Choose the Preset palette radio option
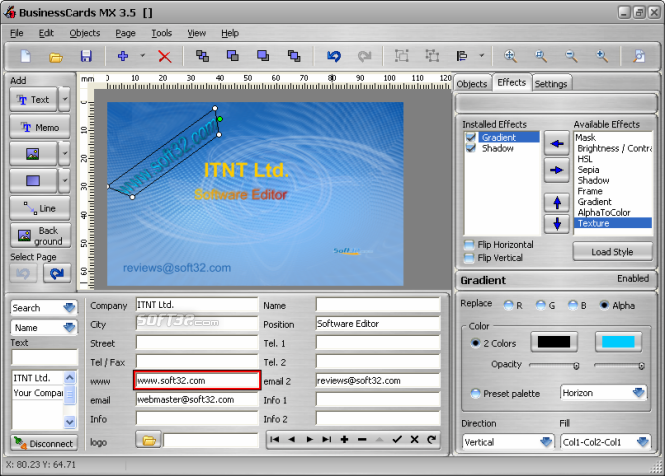This screenshot has width=665, height=476. tap(475, 393)
